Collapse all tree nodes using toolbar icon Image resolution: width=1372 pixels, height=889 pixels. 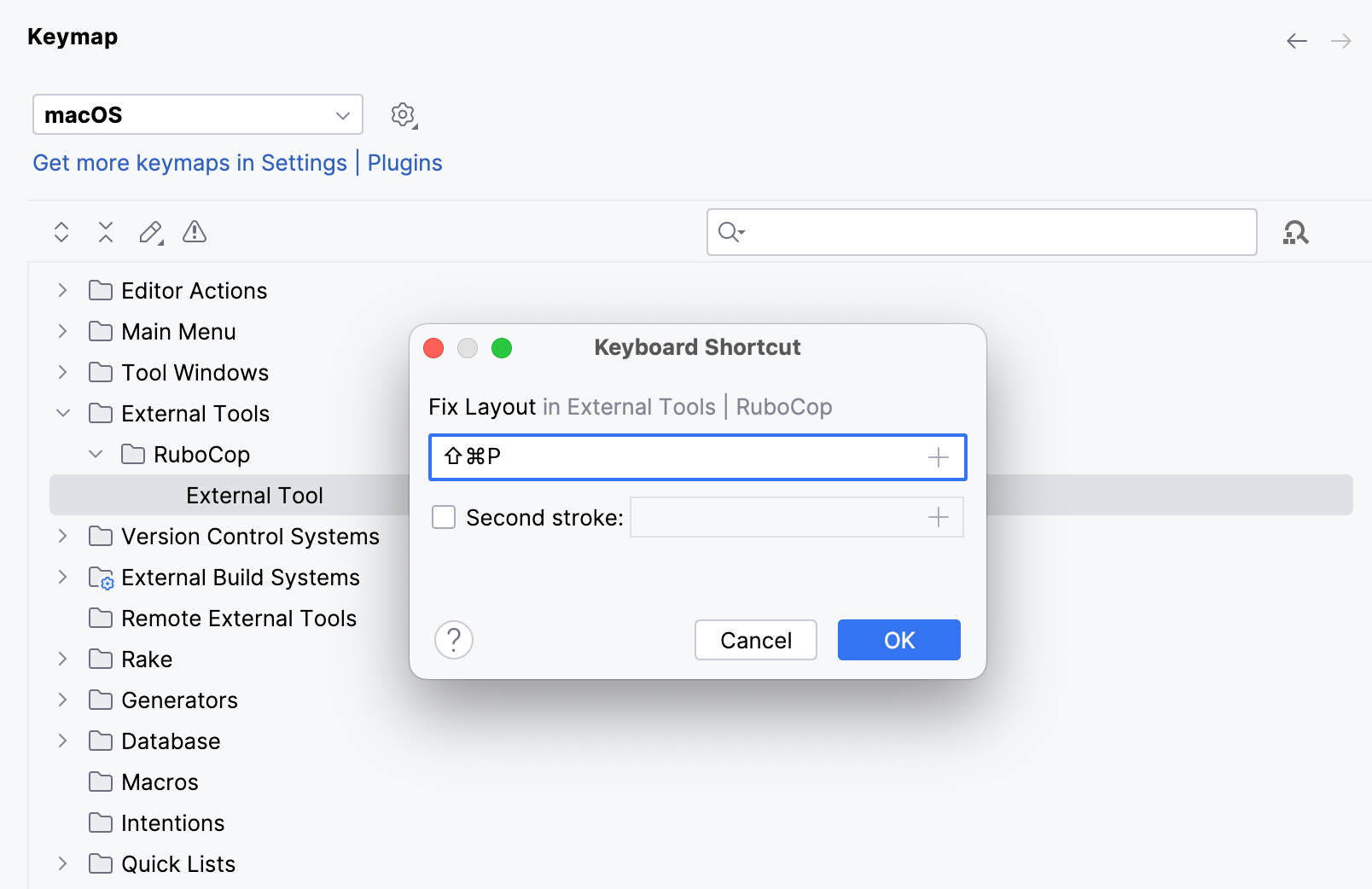(x=105, y=231)
